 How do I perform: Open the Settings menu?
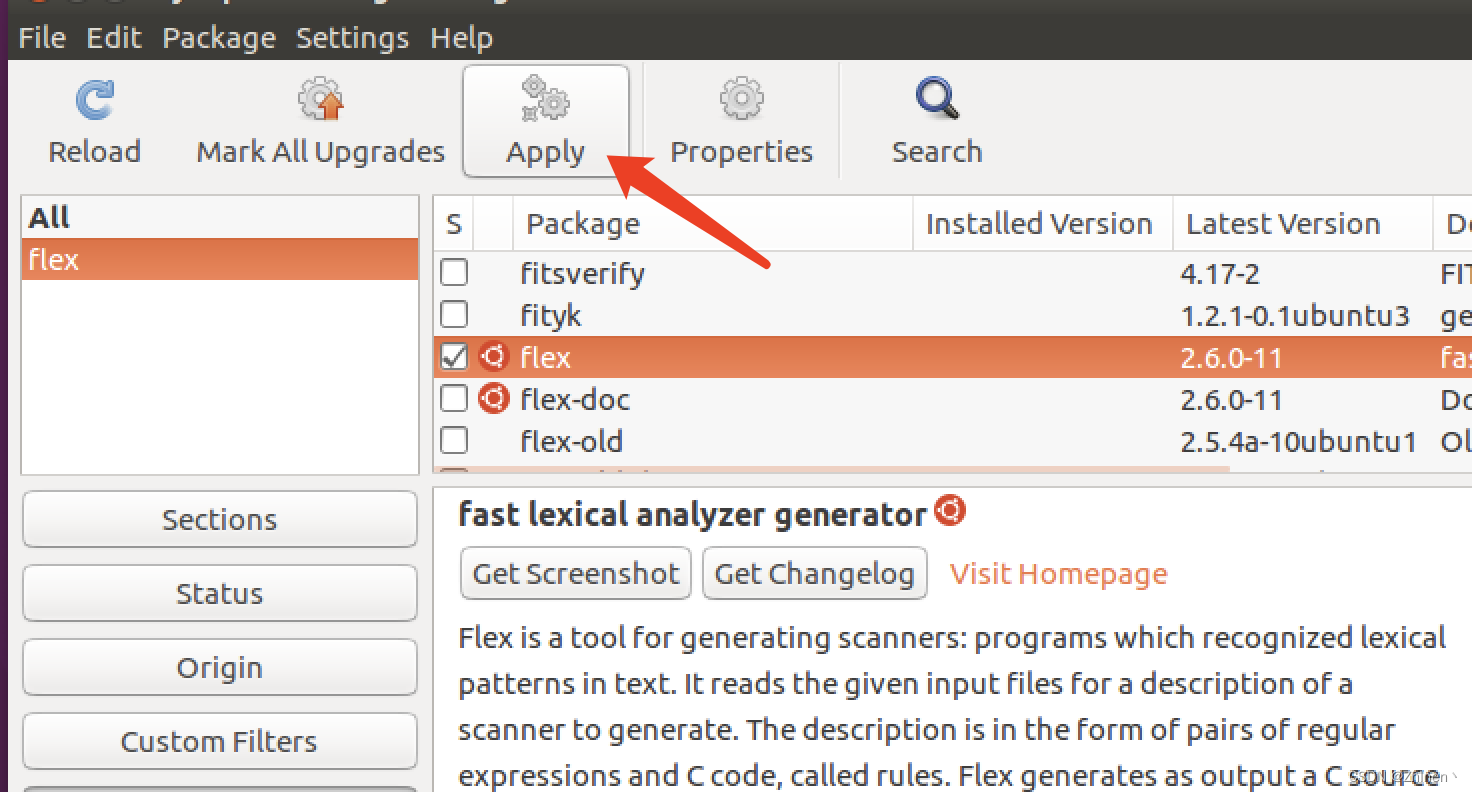(x=352, y=38)
